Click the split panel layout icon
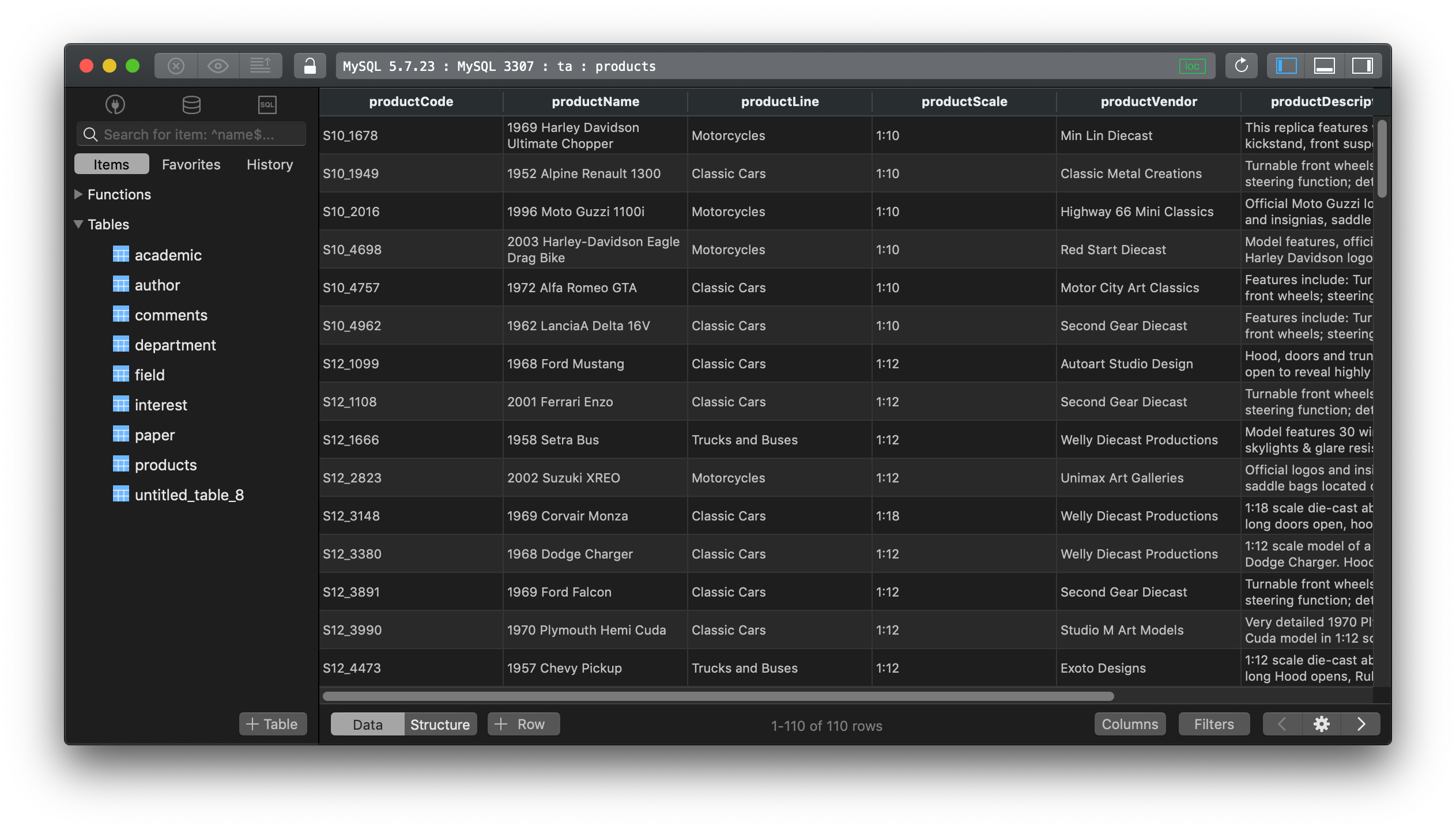Screen dimensions: 1456x830 (1323, 65)
